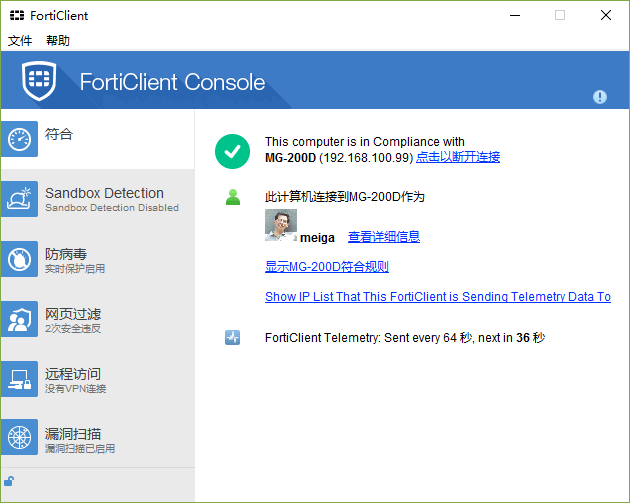This screenshot has height=503, width=630.
Task: Click the '此计算机连接到MG-200D作为' text
Action: tap(345, 197)
